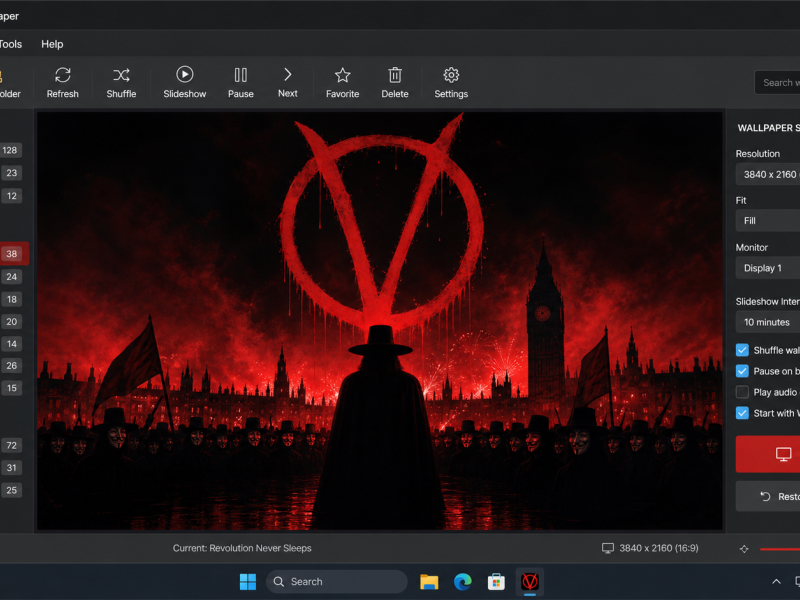Uncheck the Pause on checkbox
This screenshot has height=600, width=800.
coord(742,371)
